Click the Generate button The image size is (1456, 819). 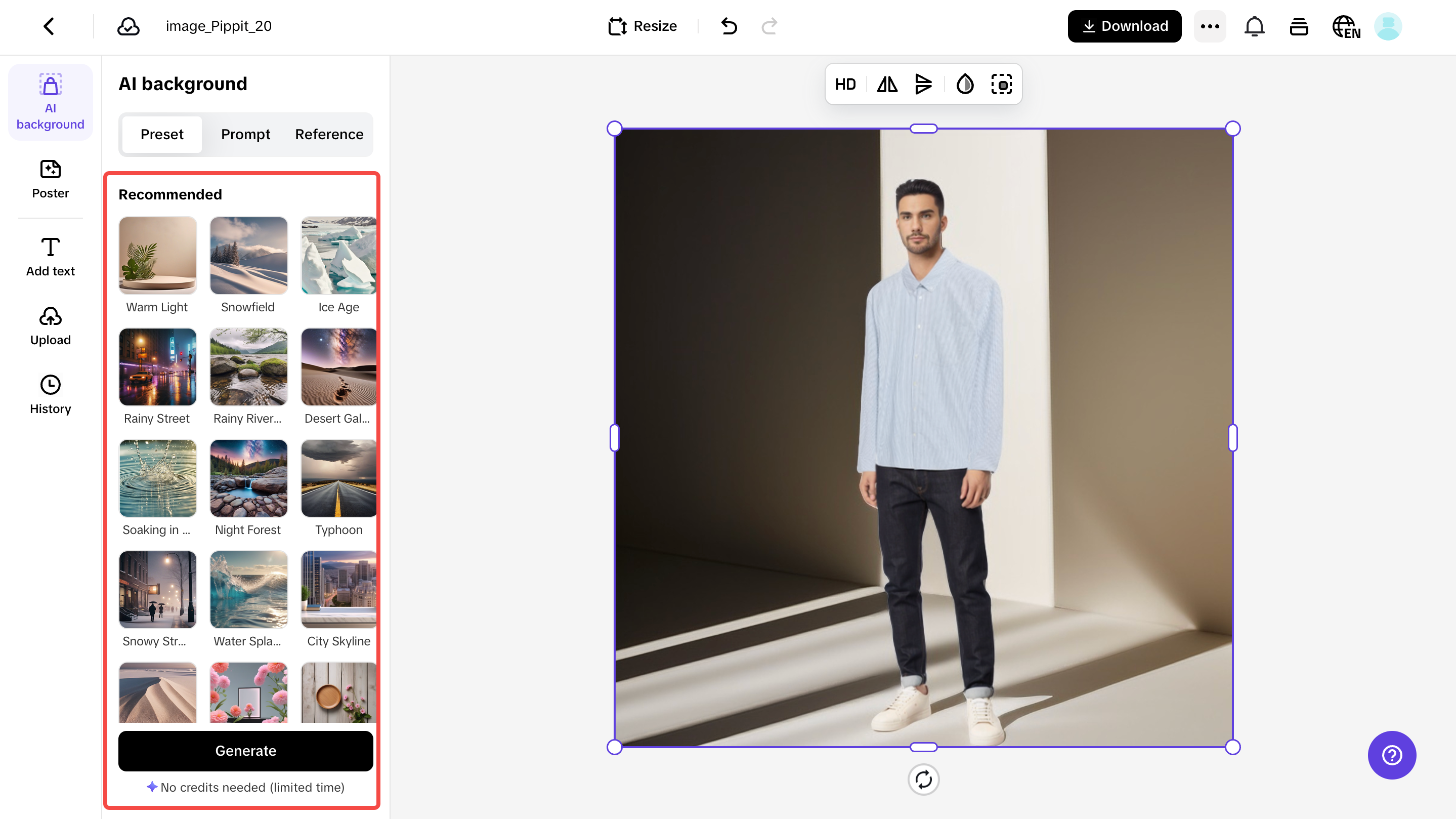coord(245,751)
